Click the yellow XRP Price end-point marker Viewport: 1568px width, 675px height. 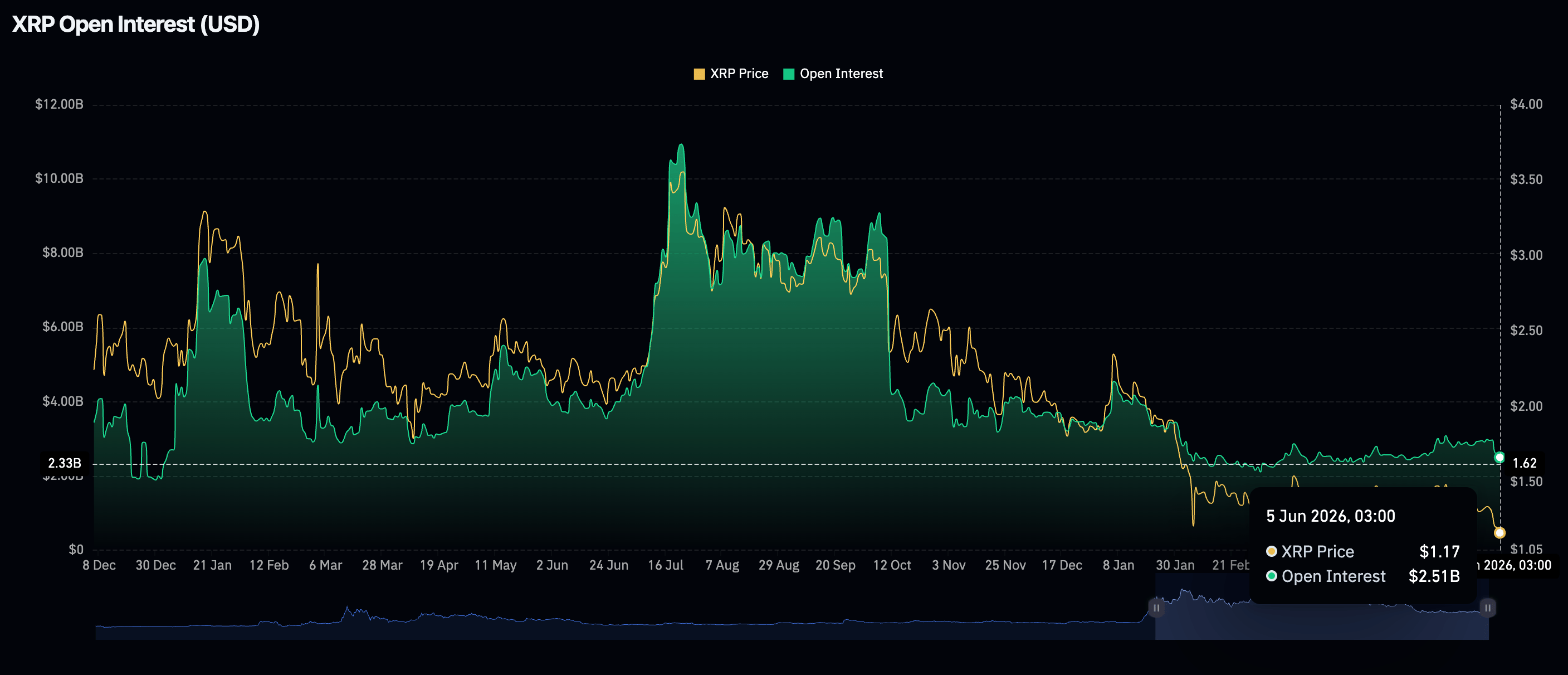tap(1500, 533)
